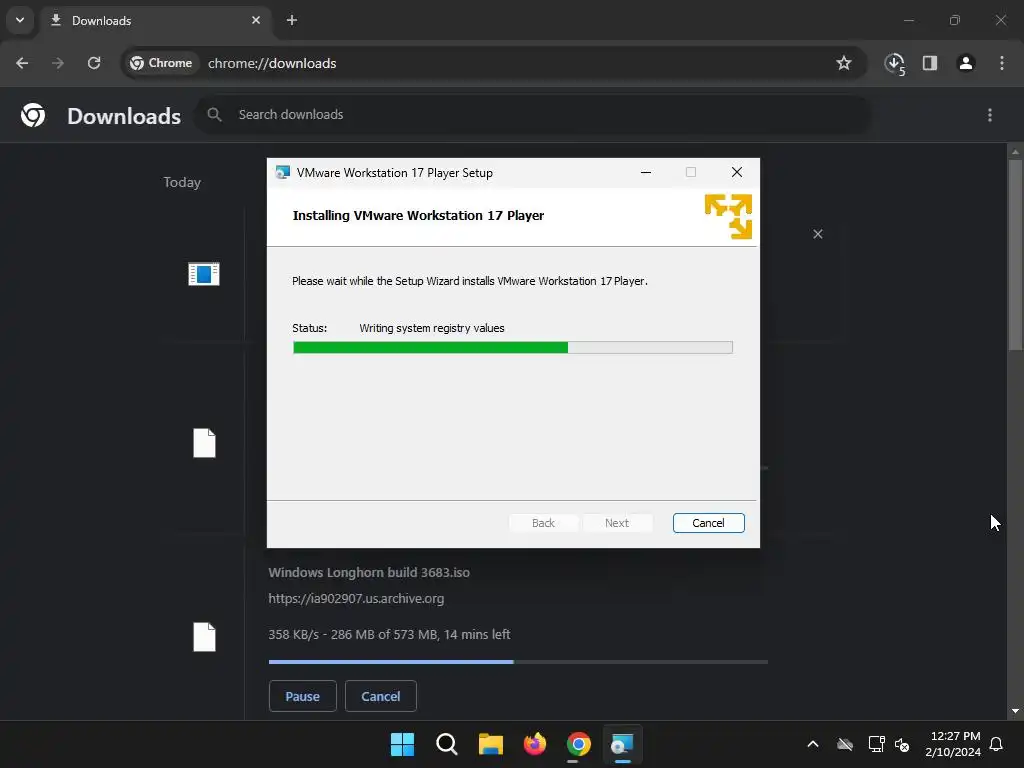This screenshot has height=768, width=1024.
Task: Open network status tray icon
Action: pyautogui.click(x=876, y=744)
